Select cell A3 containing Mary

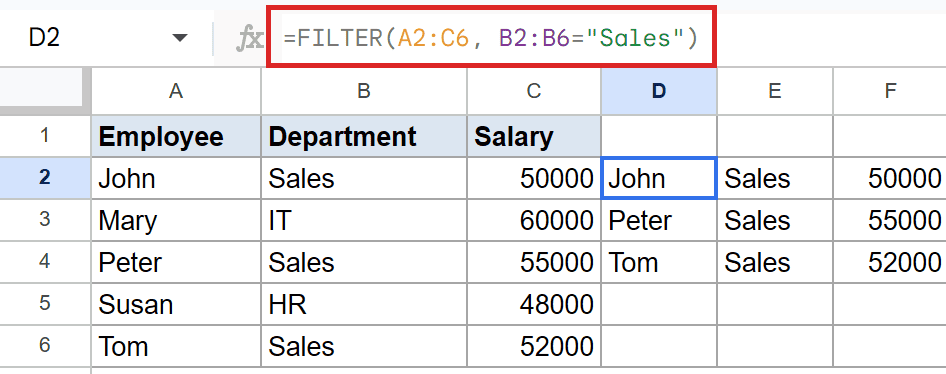click(176, 220)
